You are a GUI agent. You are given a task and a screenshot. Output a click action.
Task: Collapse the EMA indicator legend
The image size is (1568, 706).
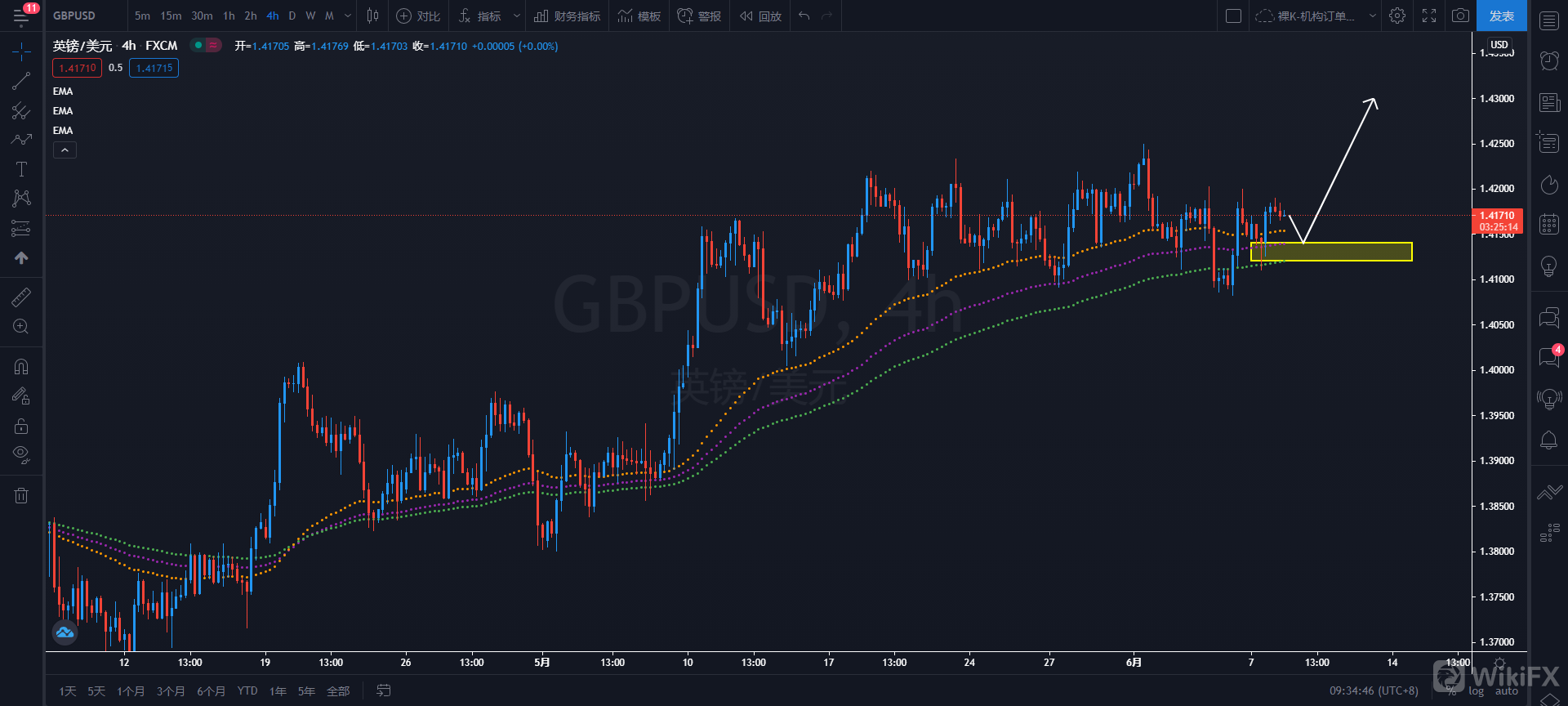click(x=65, y=150)
